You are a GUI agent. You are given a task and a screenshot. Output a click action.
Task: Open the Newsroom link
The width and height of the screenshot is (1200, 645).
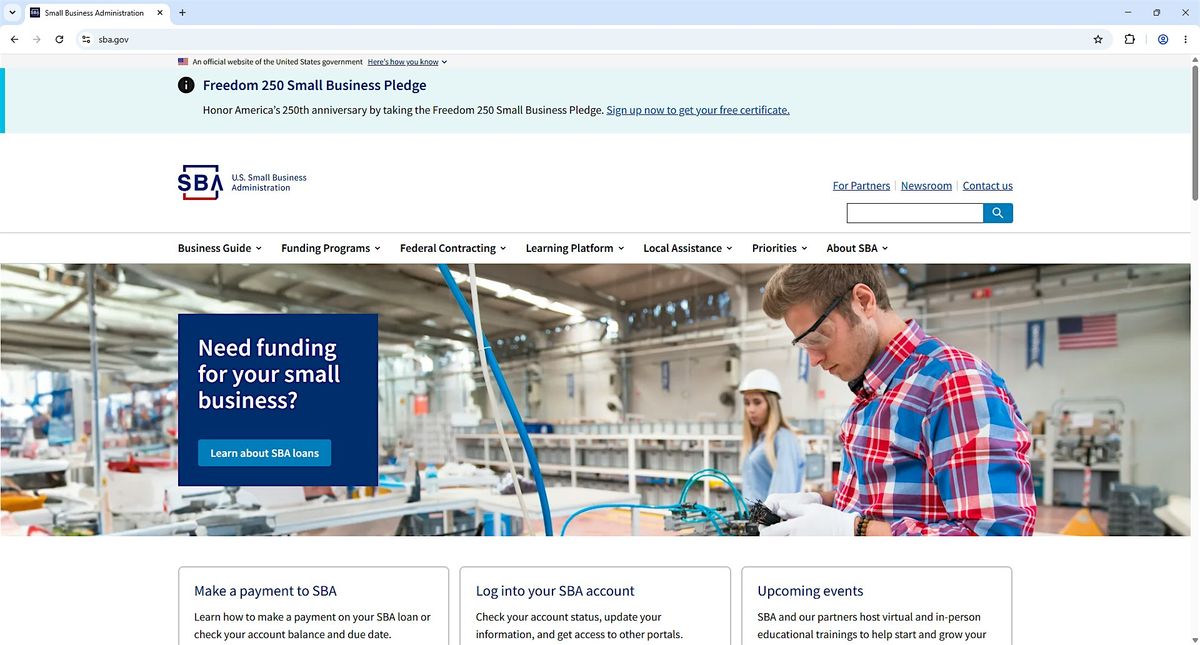click(926, 186)
